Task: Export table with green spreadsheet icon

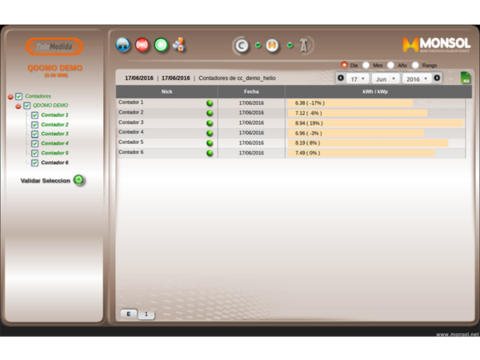Action: [465, 78]
